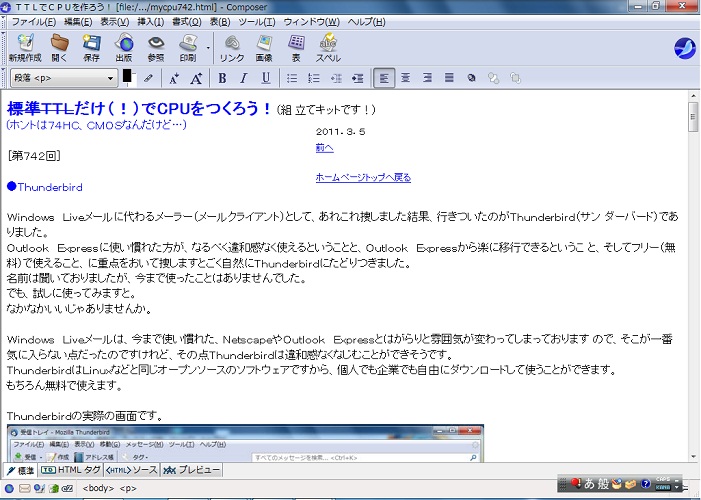Click the IME あ input mode indicator
701x500 pixels.
click(x=589, y=484)
